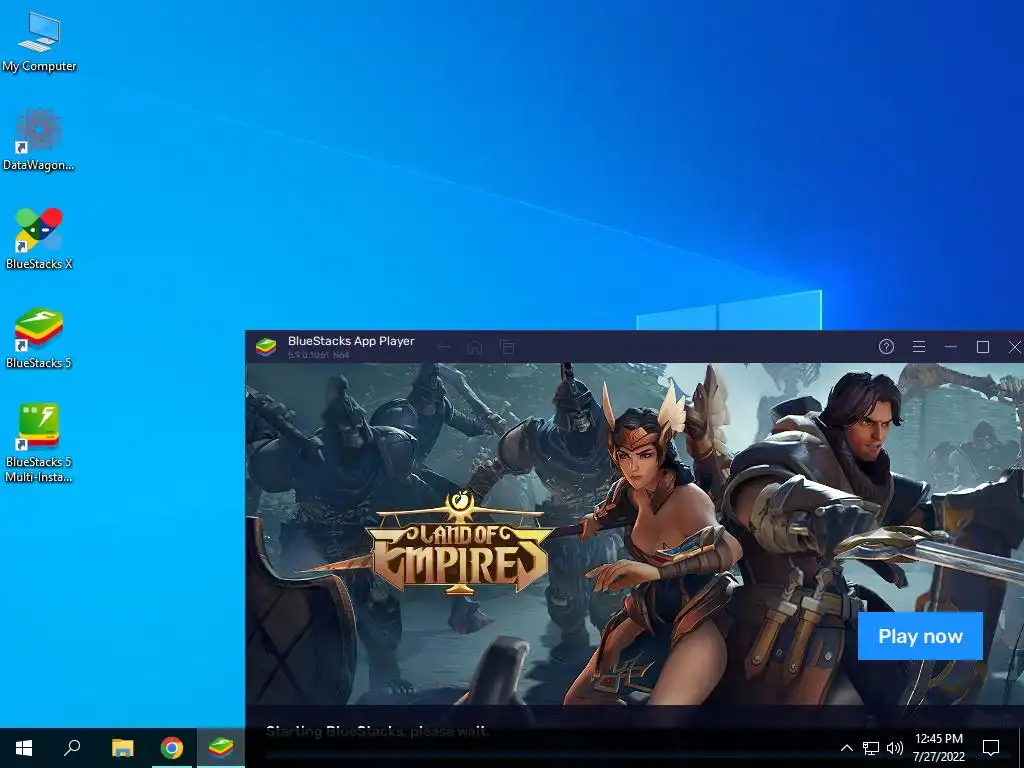Open Windows taskbar search
The height and width of the screenshot is (768, 1024).
click(x=72, y=748)
